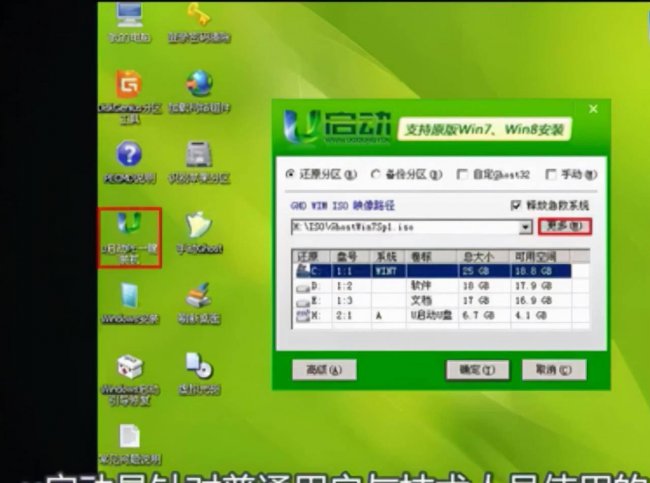Open the My Computer desktop icon
The height and width of the screenshot is (483, 650).
(129, 22)
